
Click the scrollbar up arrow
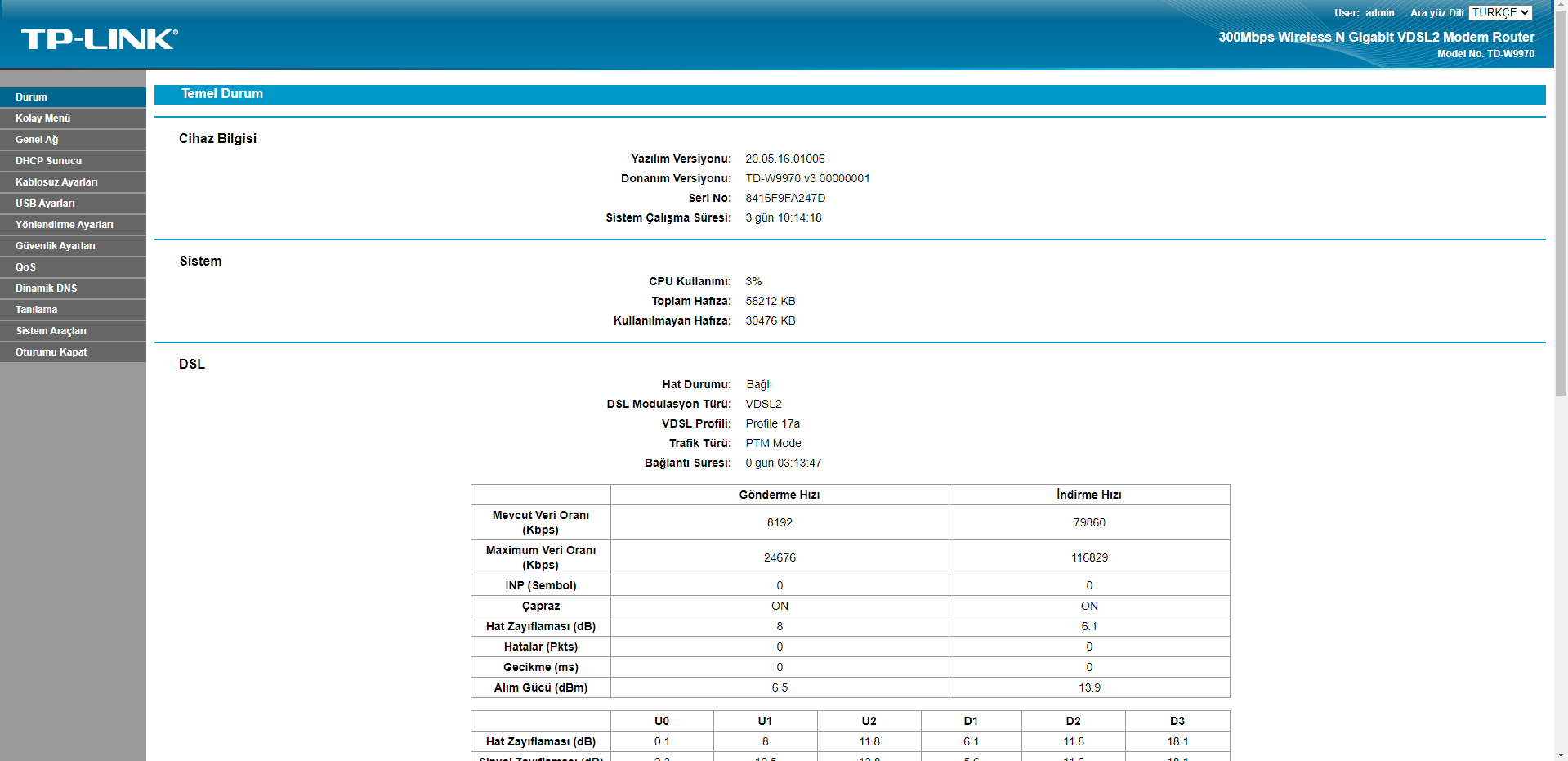click(x=1561, y=6)
